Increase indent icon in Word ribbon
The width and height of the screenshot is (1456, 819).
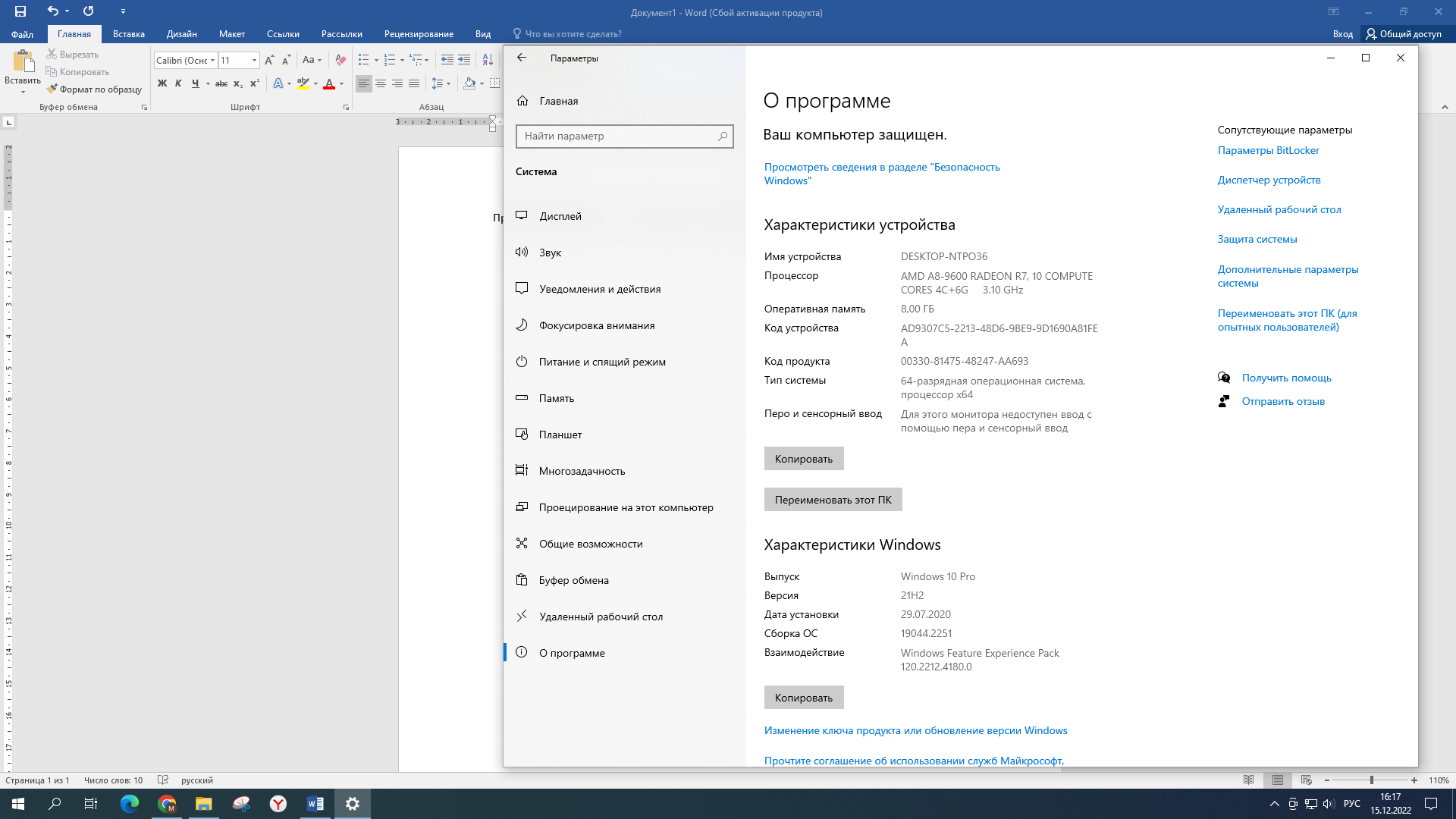tap(464, 60)
